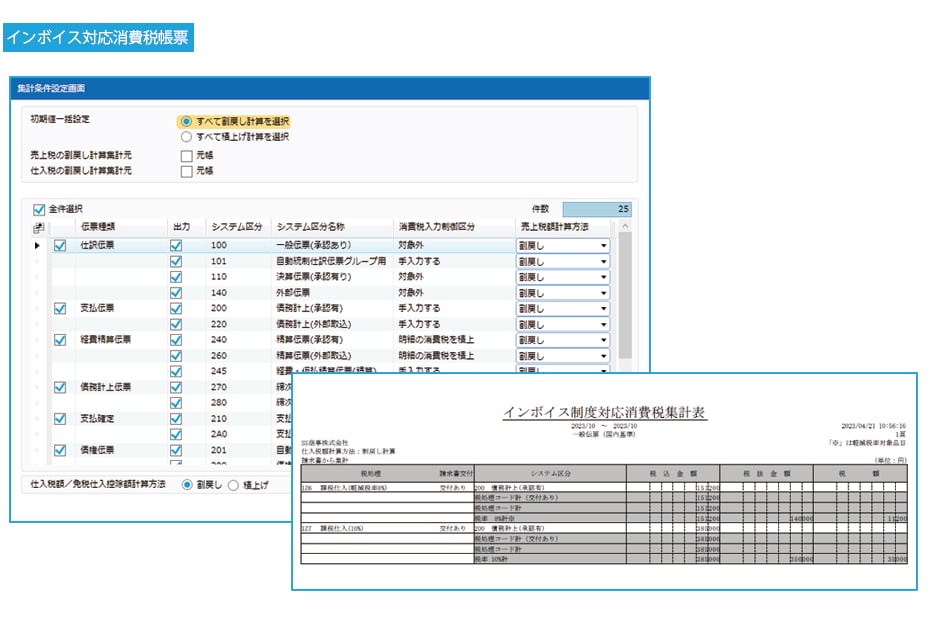Uncheck the 経費精算伝票 row checkbox
This screenshot has height=630, width=930.
click(x=60, y=340)
